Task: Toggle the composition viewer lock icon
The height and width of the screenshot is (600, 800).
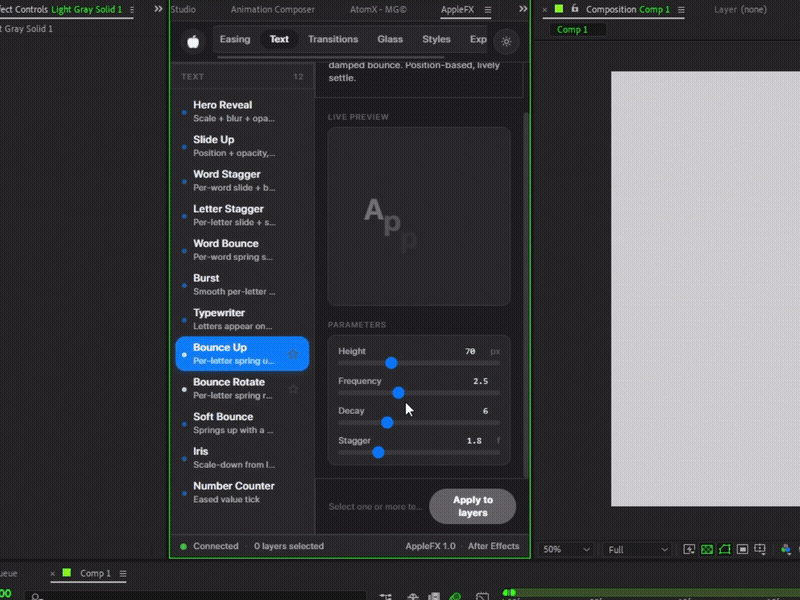Action: point(575,9)
